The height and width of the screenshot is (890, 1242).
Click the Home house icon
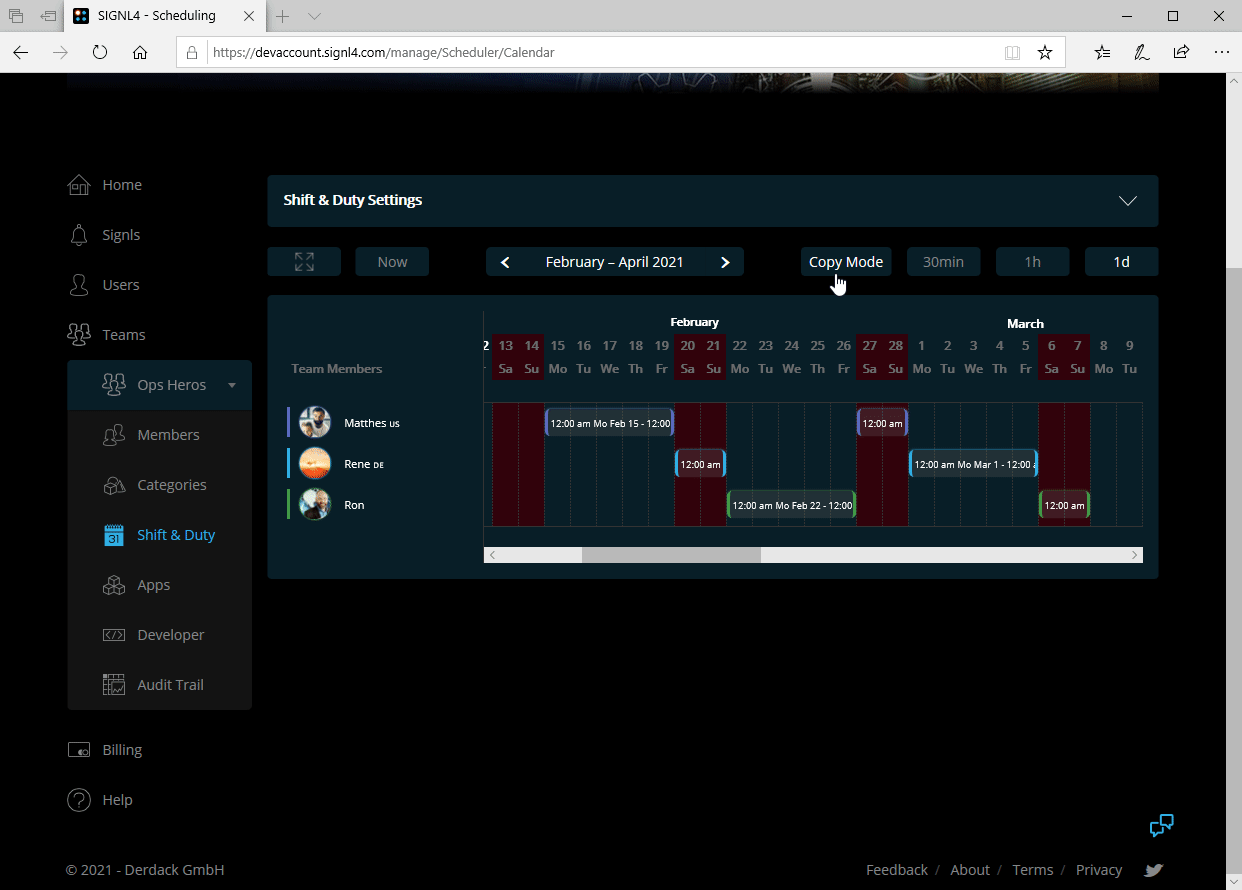point(78,185)
